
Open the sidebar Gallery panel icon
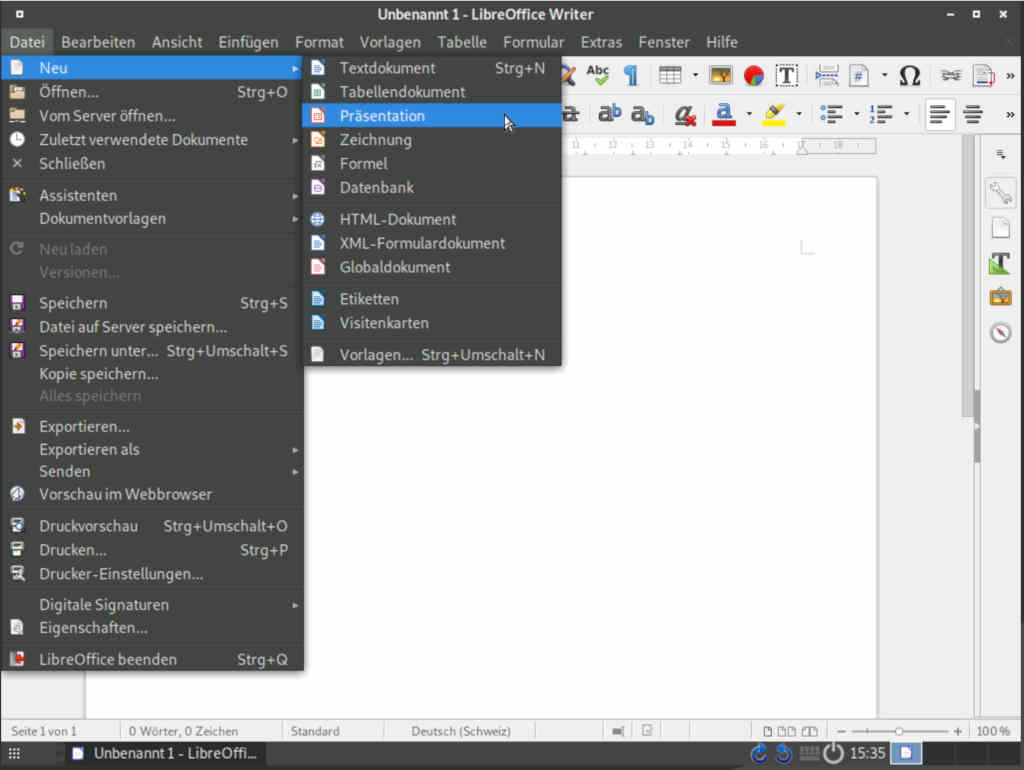[x=1000, y=297]
